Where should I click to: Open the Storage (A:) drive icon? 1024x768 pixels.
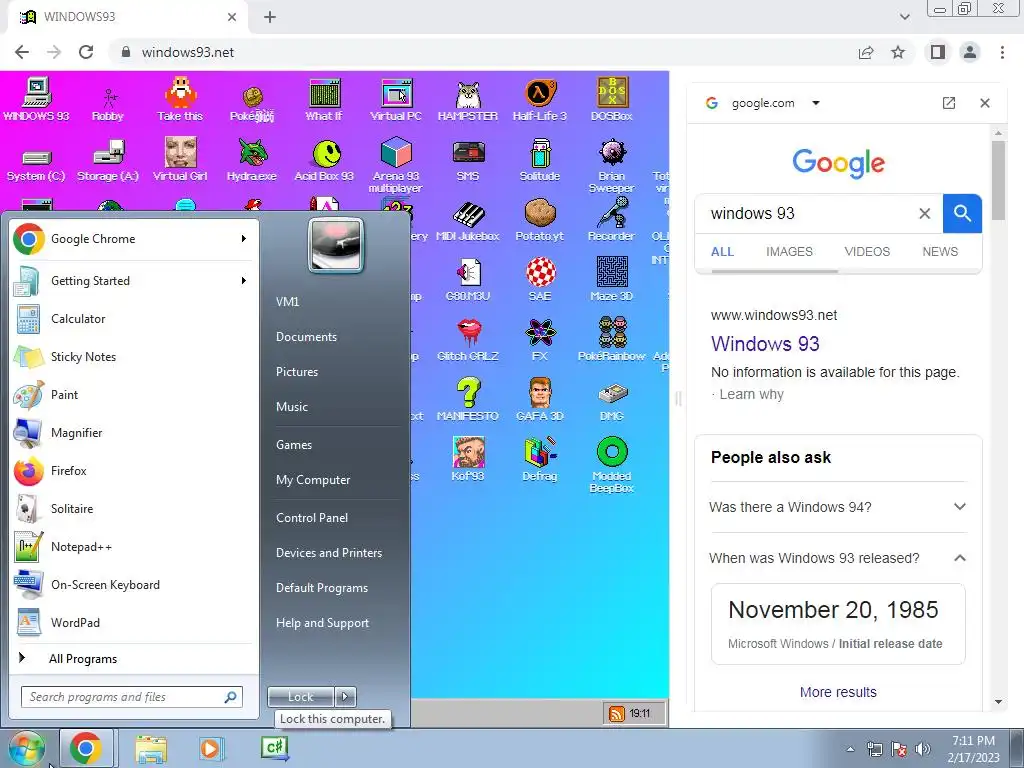point(108,161)
